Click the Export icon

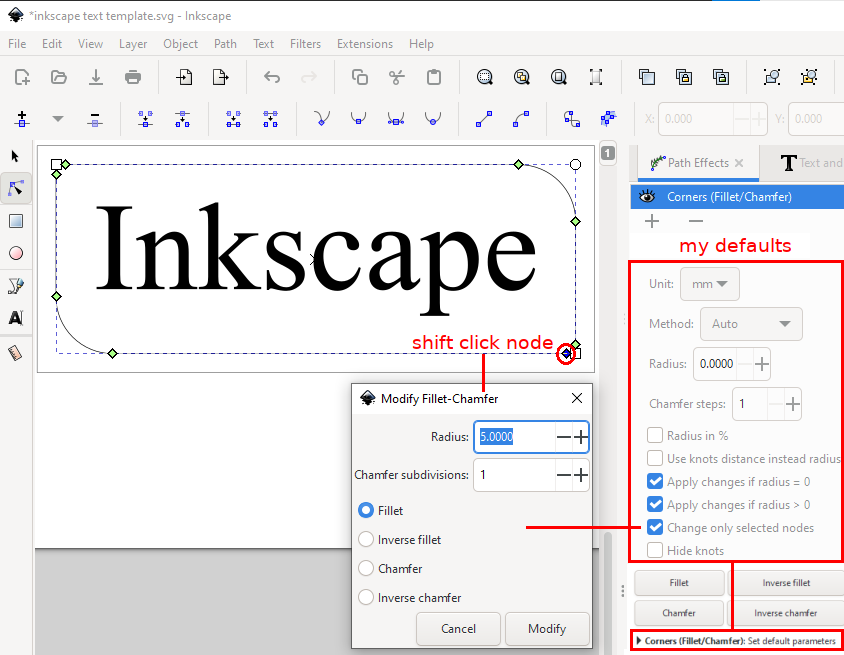pyautogui.click(x=221, y=78)
